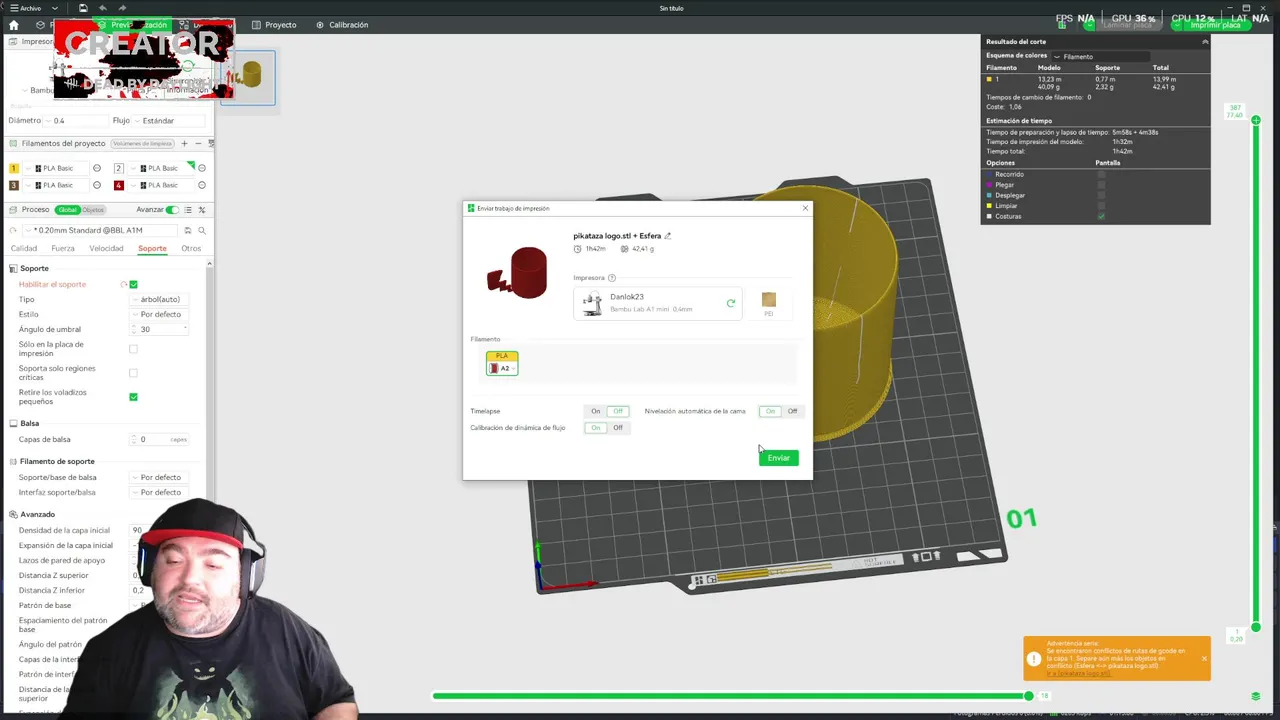Turn Timelapse On in the dialog
Viewport: 1280px width, 720px height.
pyautogui.click(x=595, y=411)
